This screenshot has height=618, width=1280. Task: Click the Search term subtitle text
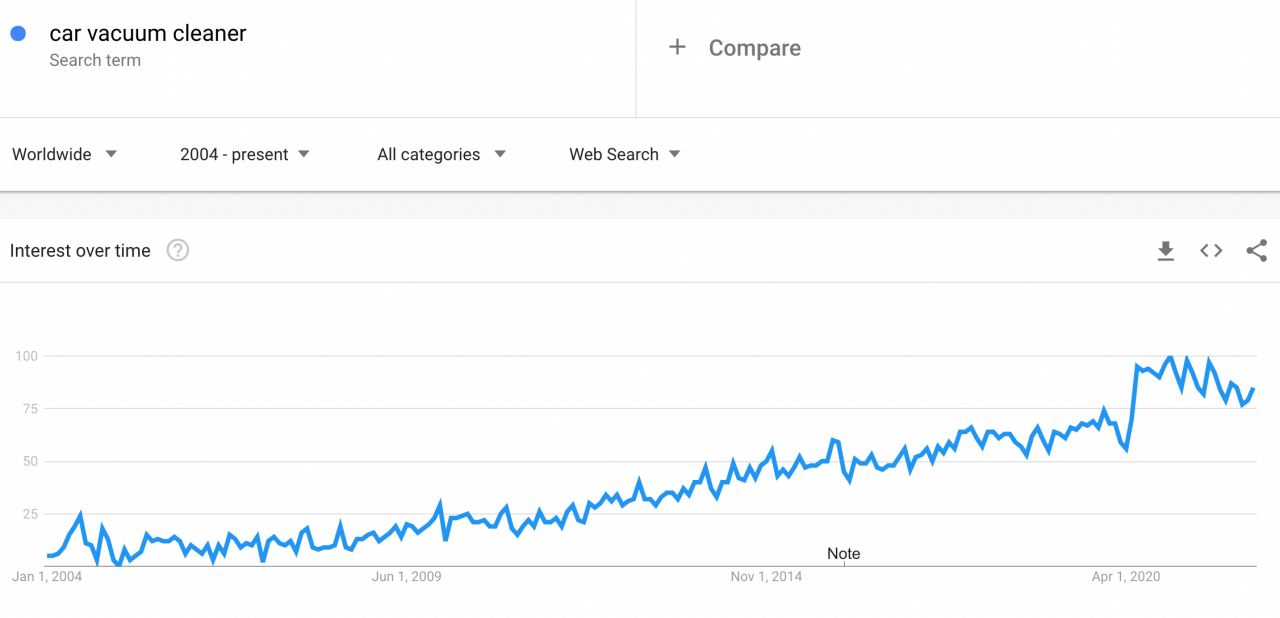coord(95,60)
